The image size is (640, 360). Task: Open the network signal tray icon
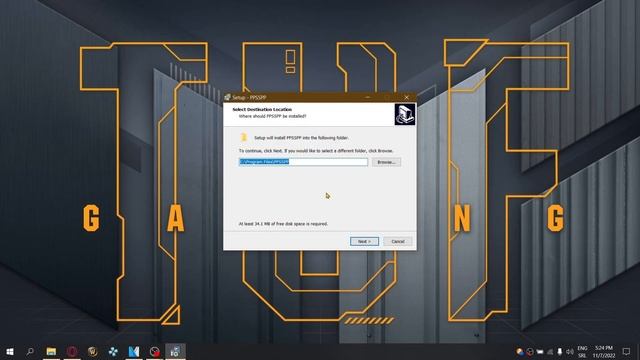pos(550,351)
